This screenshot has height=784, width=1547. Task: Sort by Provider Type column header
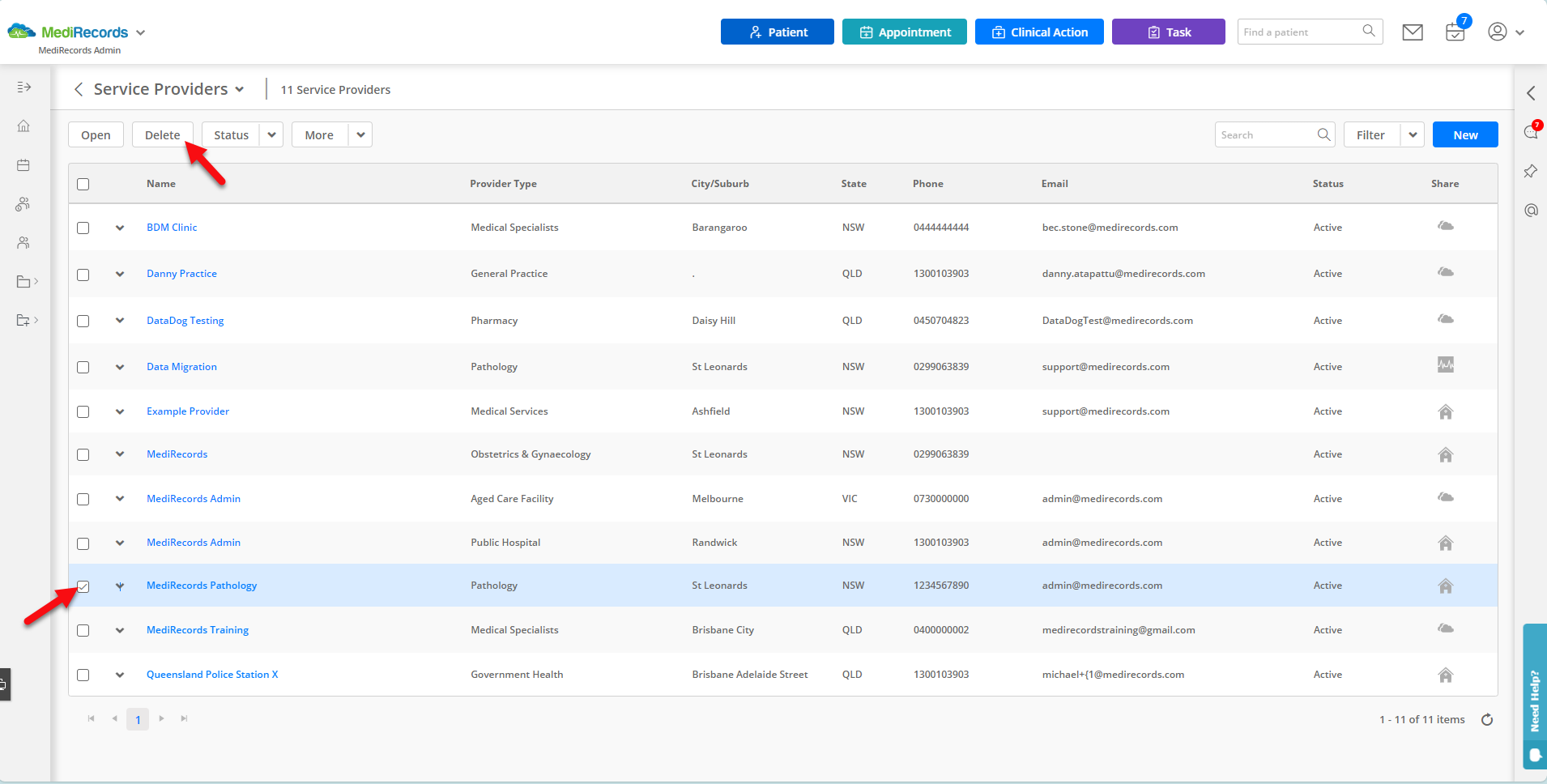coord(503,184)
